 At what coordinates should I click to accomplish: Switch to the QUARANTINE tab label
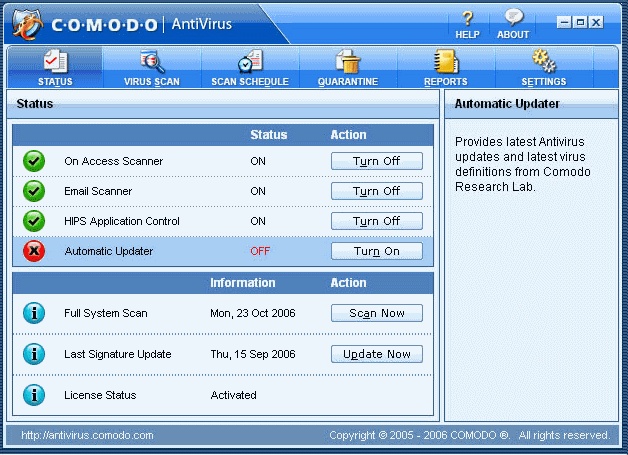348,82
